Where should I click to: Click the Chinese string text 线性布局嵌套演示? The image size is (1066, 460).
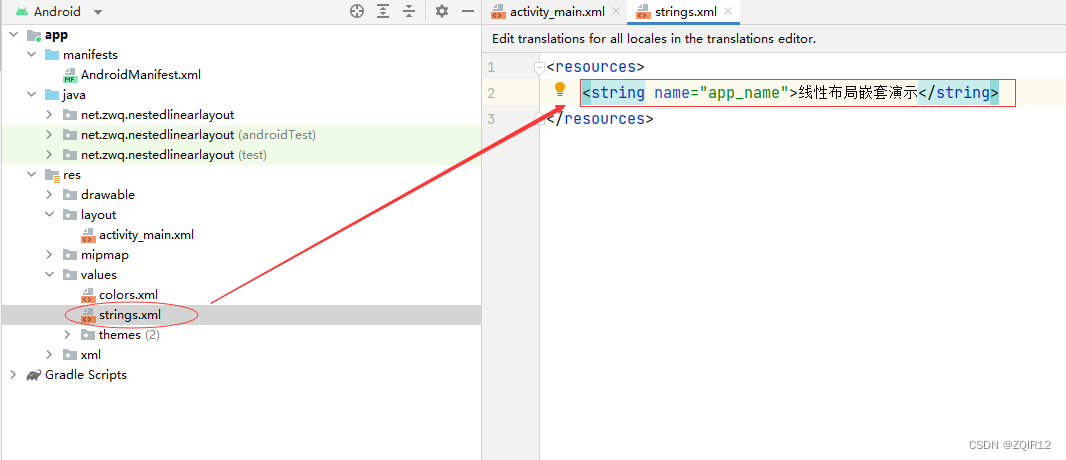coord(858,92)
